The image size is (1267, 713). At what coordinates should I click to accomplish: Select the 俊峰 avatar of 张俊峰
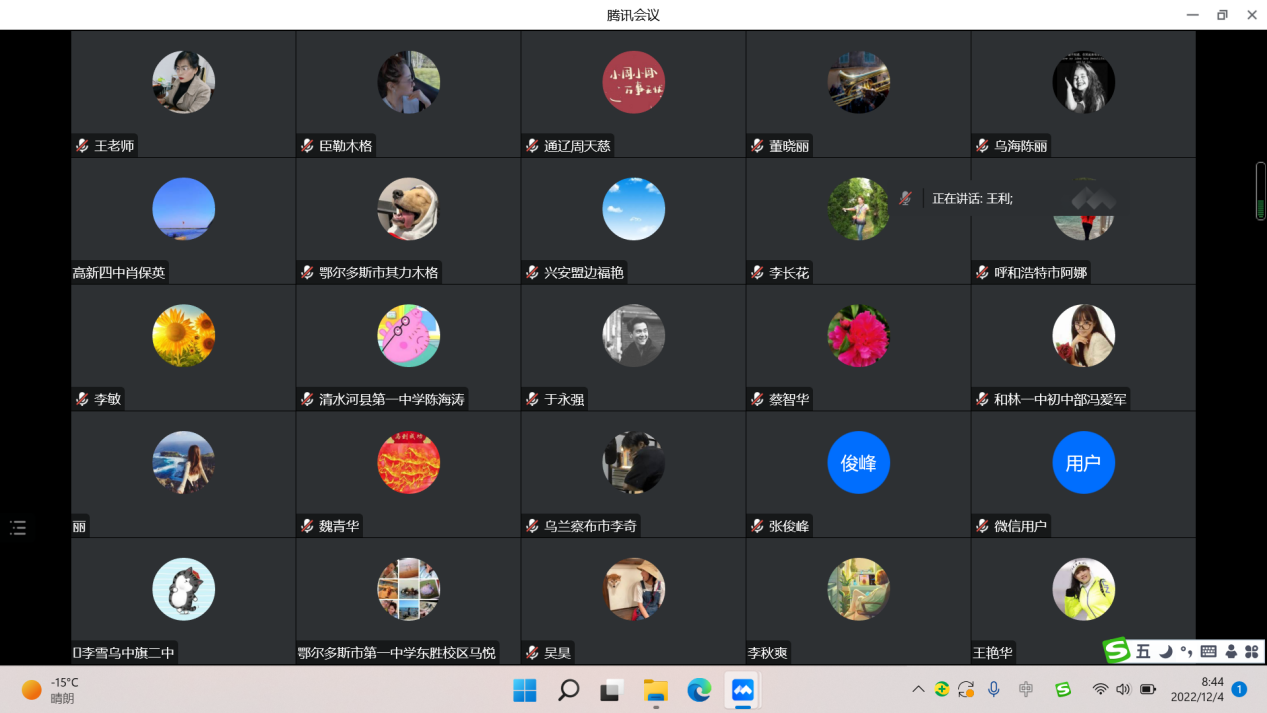pyautogui.click(x=858, y=463)
